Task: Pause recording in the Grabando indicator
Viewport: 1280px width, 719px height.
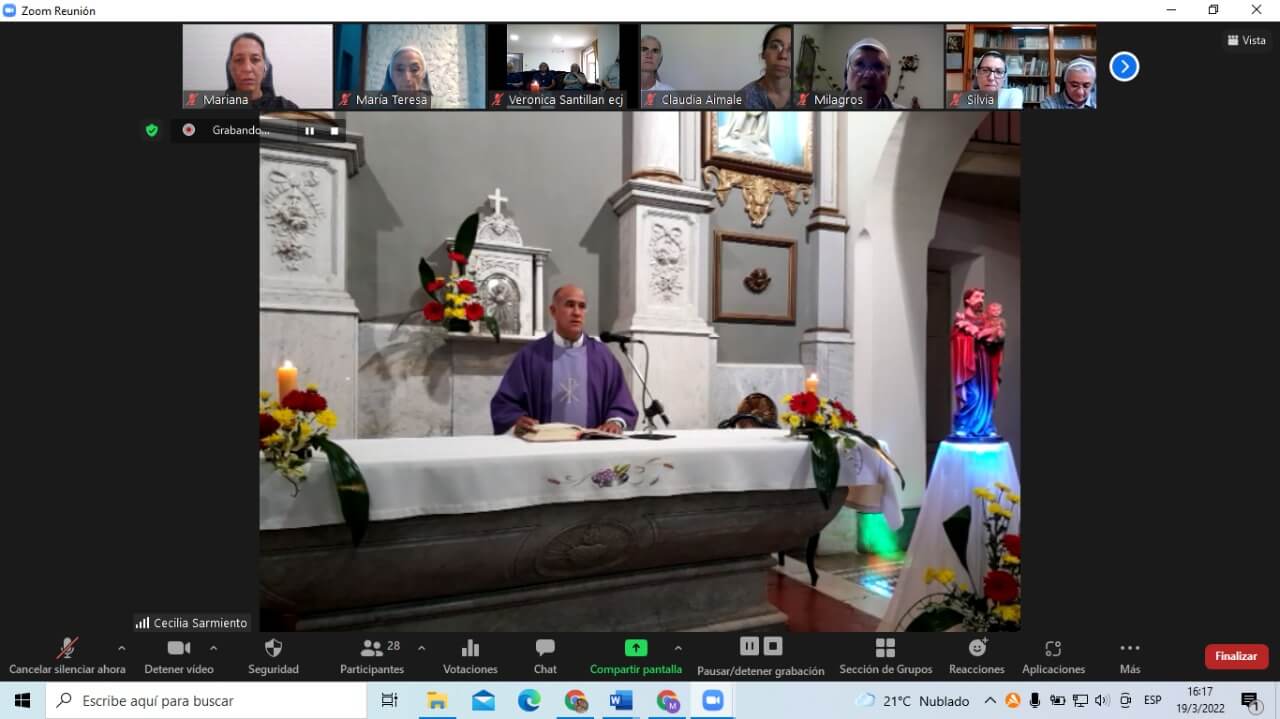Action: (309, 130)
